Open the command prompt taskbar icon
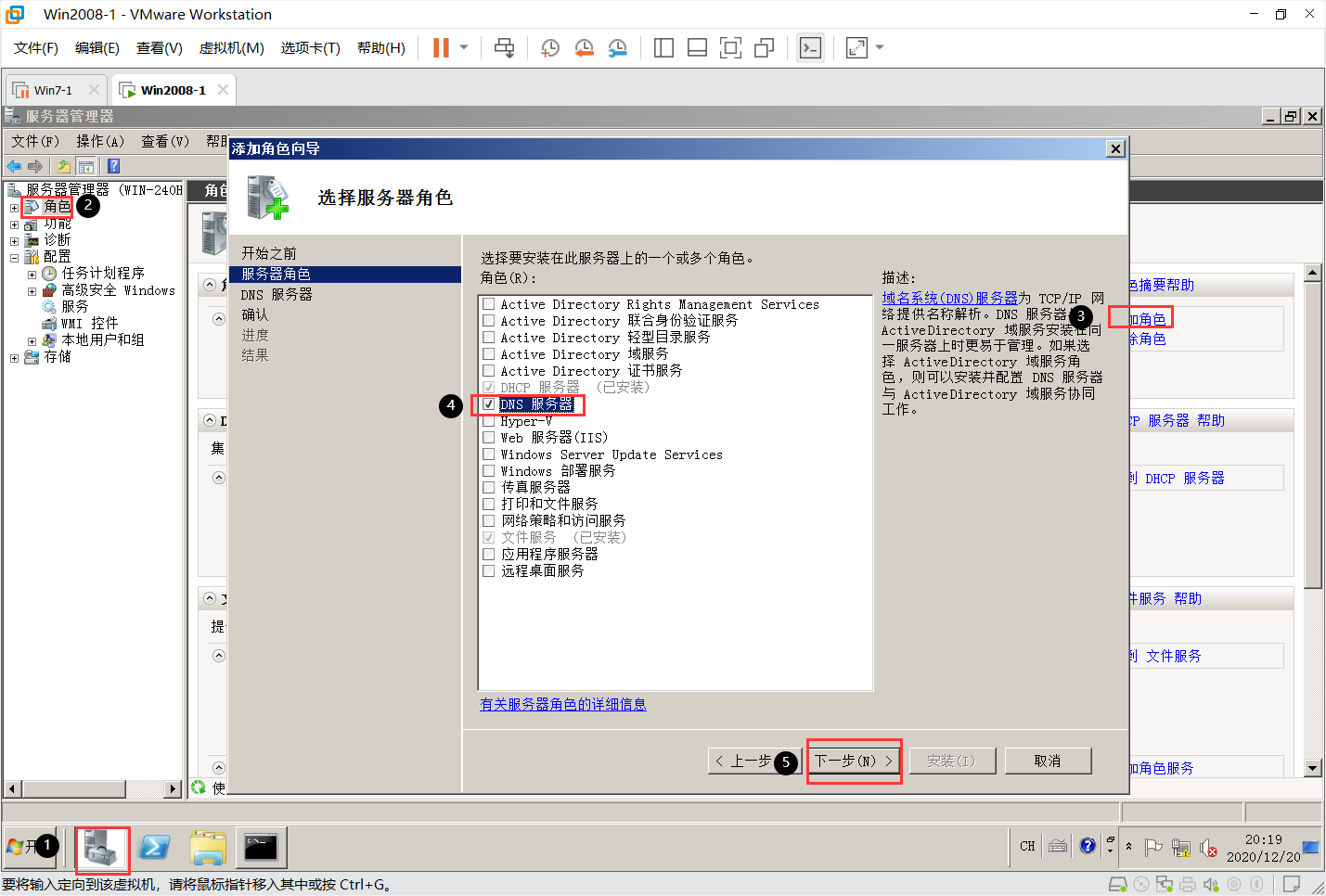Image resolution: width=1326 pixels, height=896 pixels. pos(261,848)
